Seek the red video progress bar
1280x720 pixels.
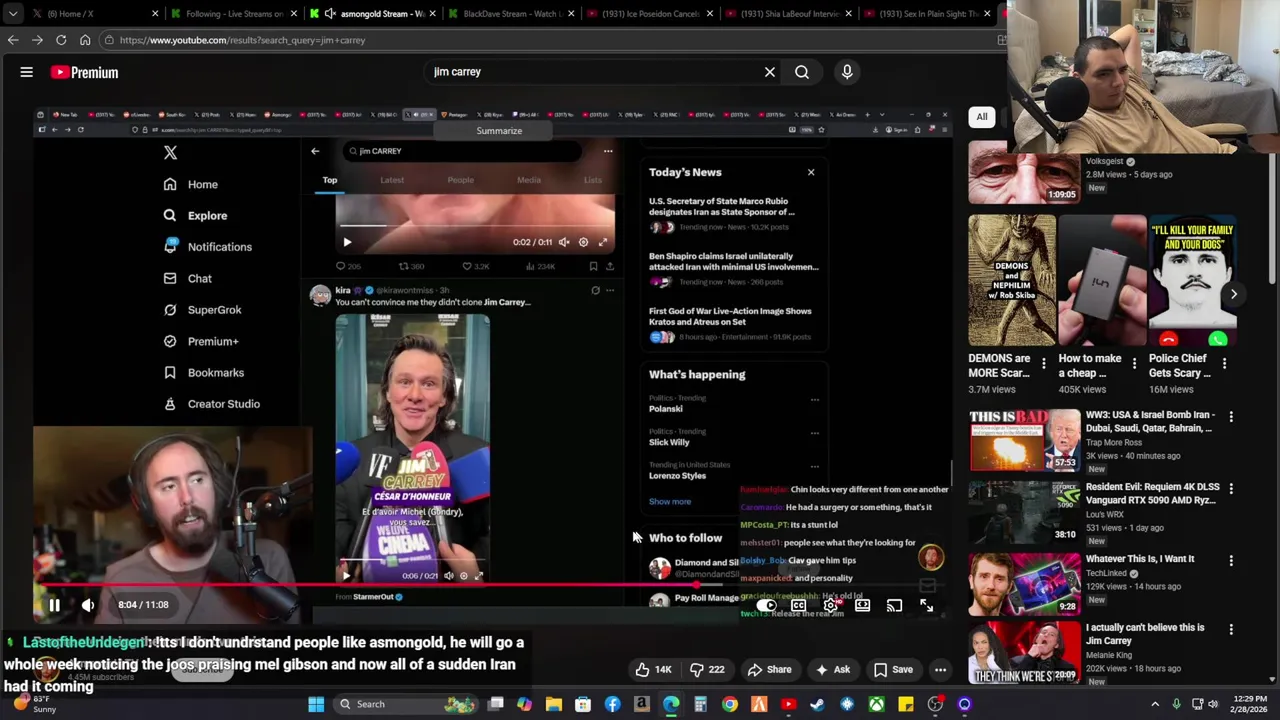490,584
